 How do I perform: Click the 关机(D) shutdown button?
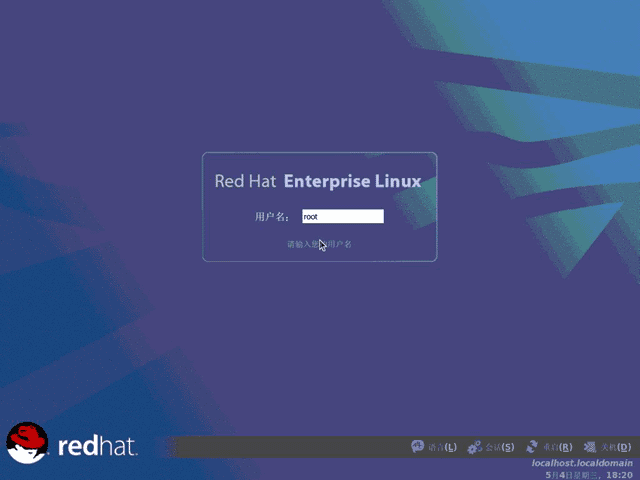click(607, 447)
